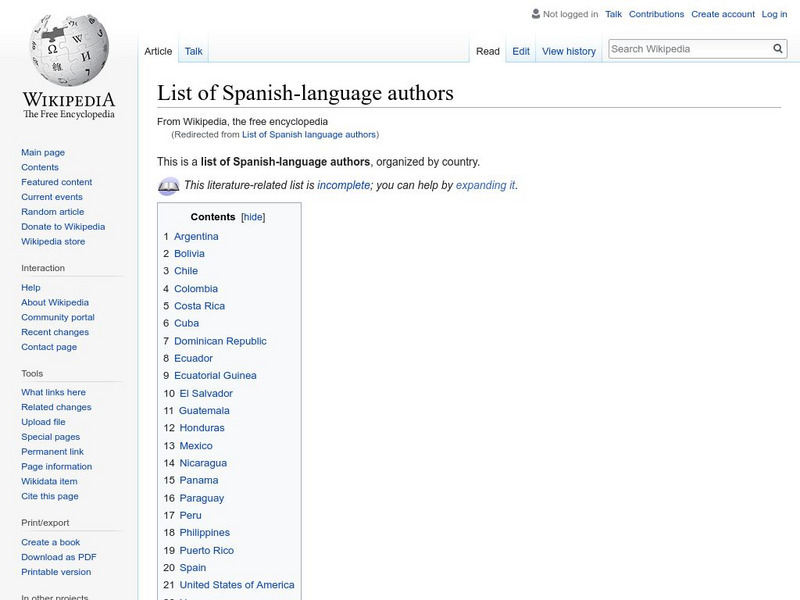
Task: Jump to Cuba section
Action: point(186,323)
